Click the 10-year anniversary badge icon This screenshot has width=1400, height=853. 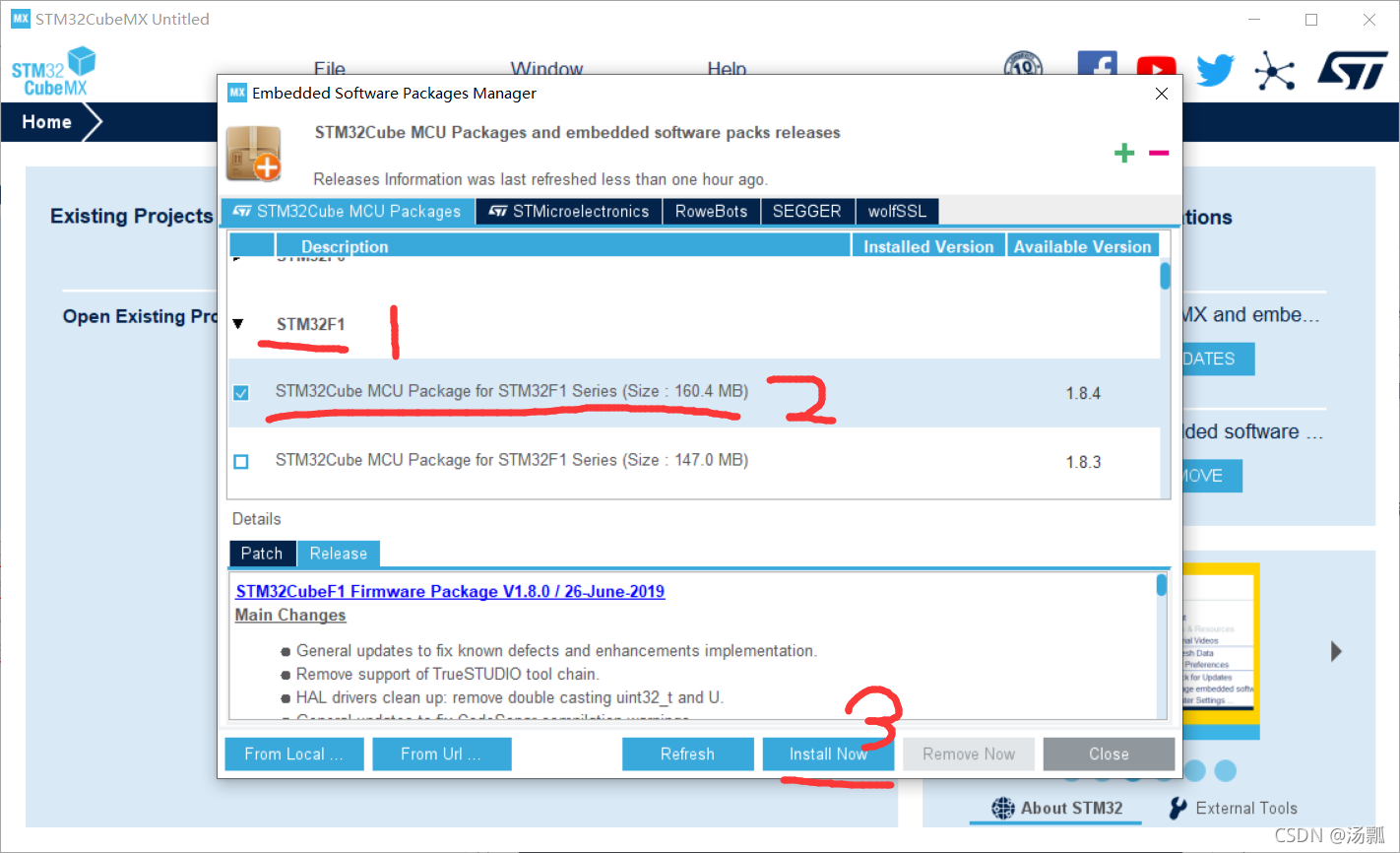pos(1024,65)
